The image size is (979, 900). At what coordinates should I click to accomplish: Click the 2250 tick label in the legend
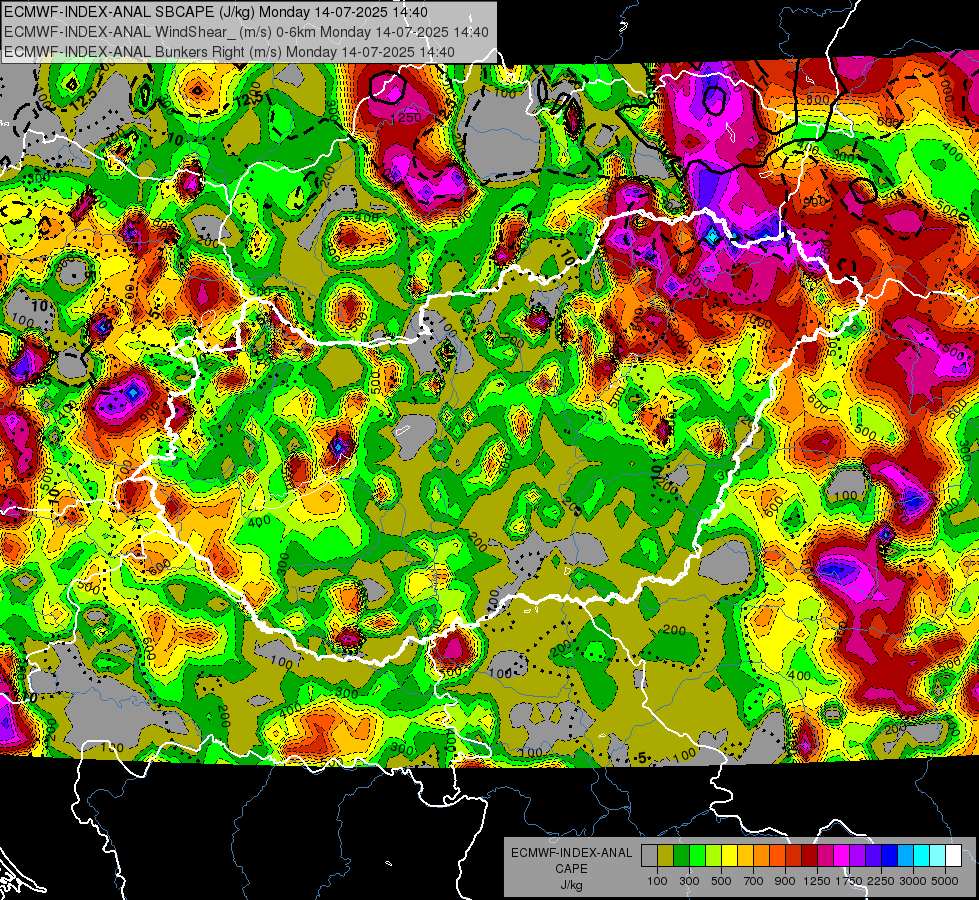coord(881,881)
